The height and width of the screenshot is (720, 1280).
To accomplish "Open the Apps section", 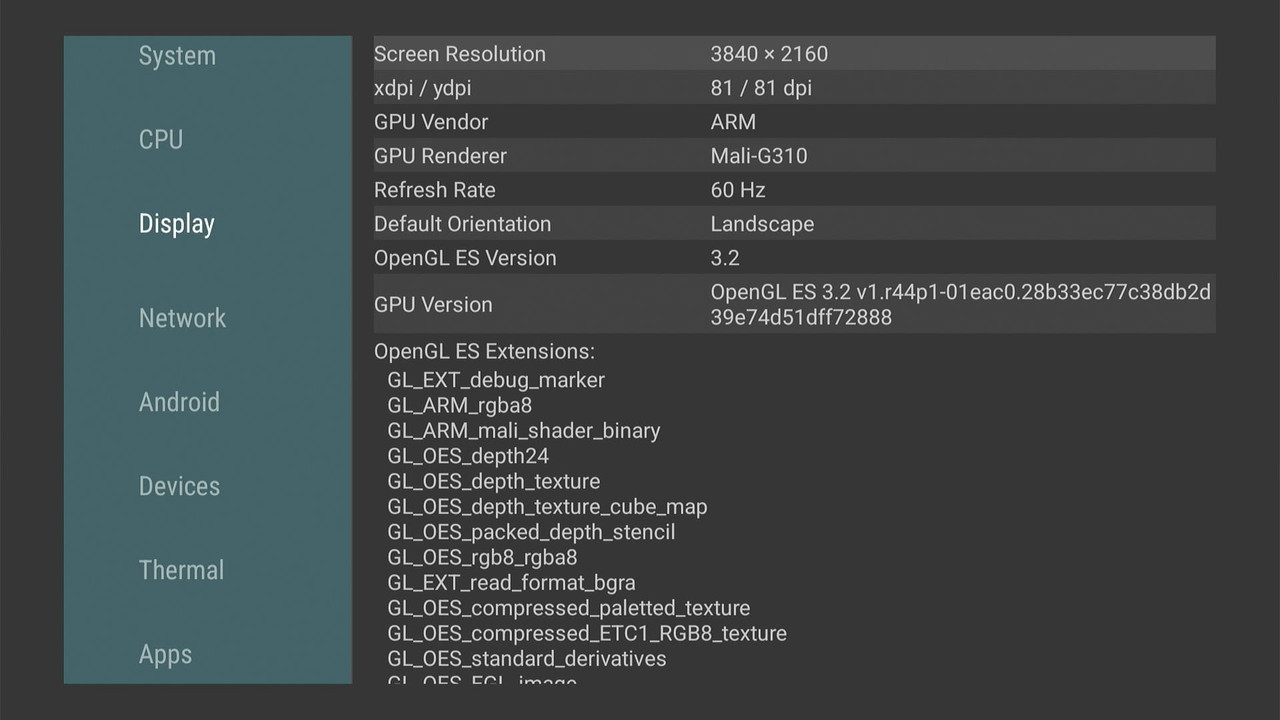I will click(165, 654).
